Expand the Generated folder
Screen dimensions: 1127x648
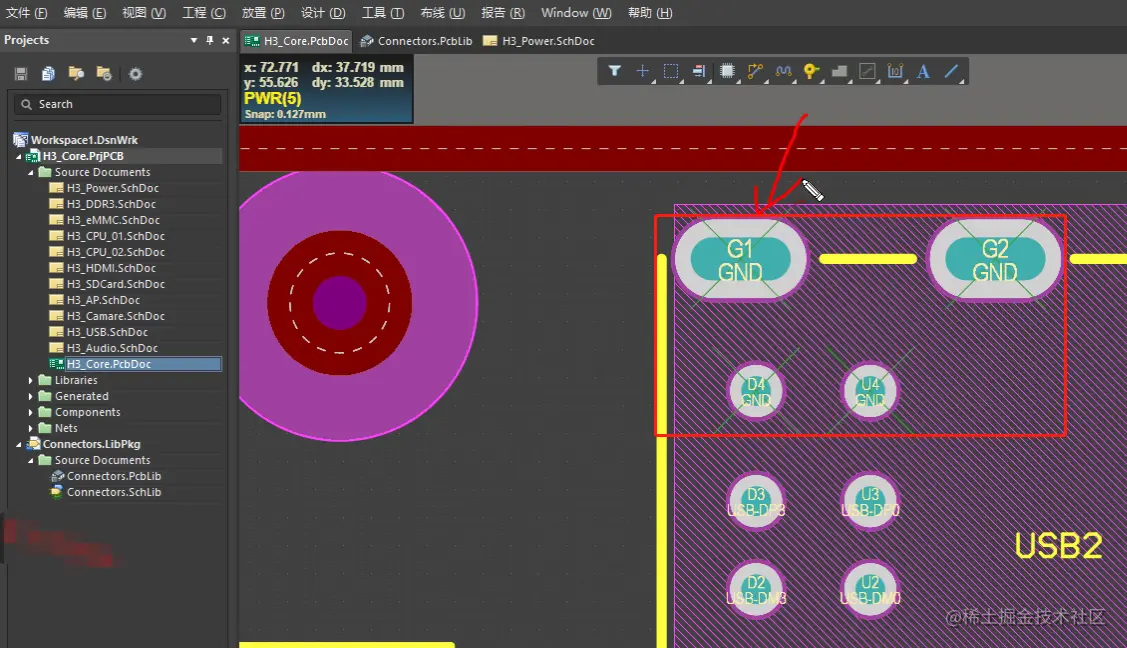[x=31, y=396]
